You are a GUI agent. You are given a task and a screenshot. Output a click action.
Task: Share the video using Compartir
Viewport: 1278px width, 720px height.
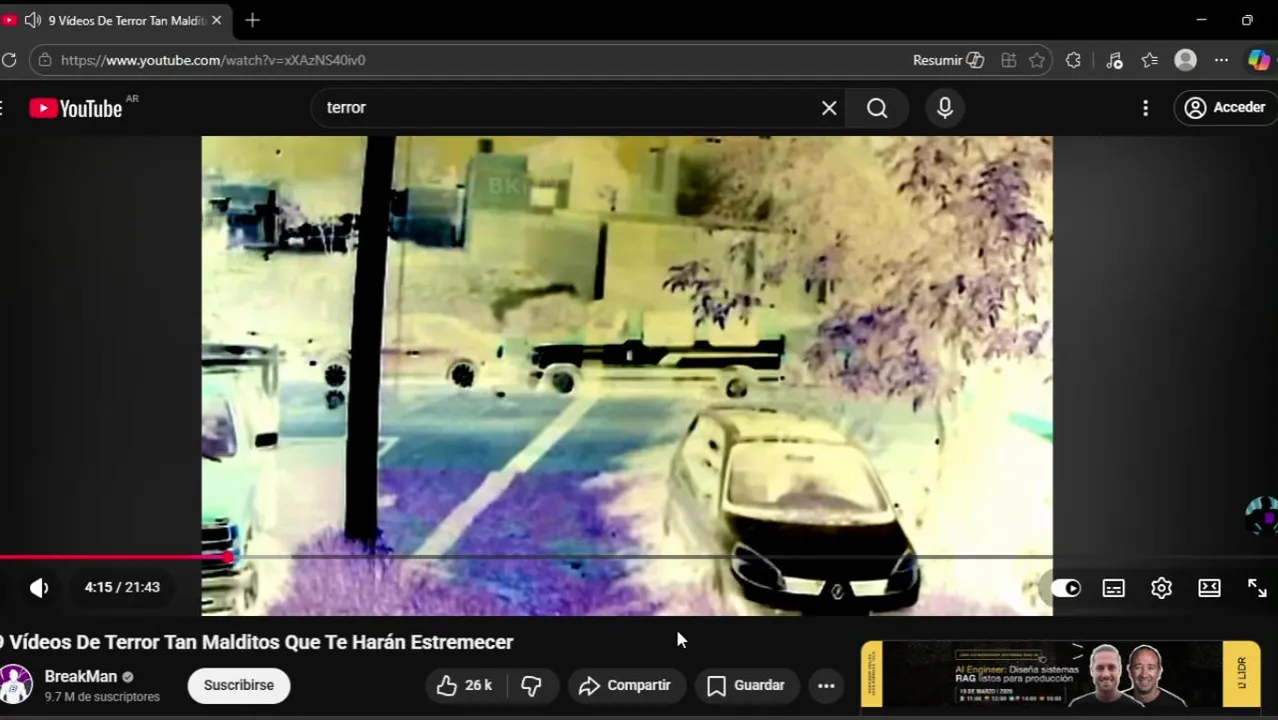625,685
